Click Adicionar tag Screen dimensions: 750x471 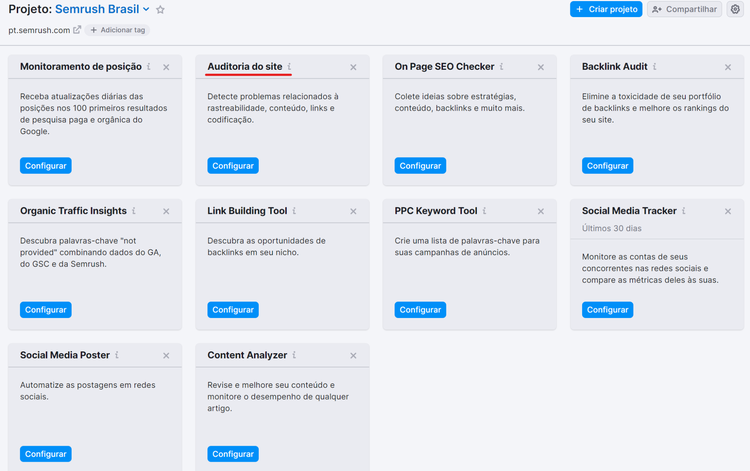(118, 30)
